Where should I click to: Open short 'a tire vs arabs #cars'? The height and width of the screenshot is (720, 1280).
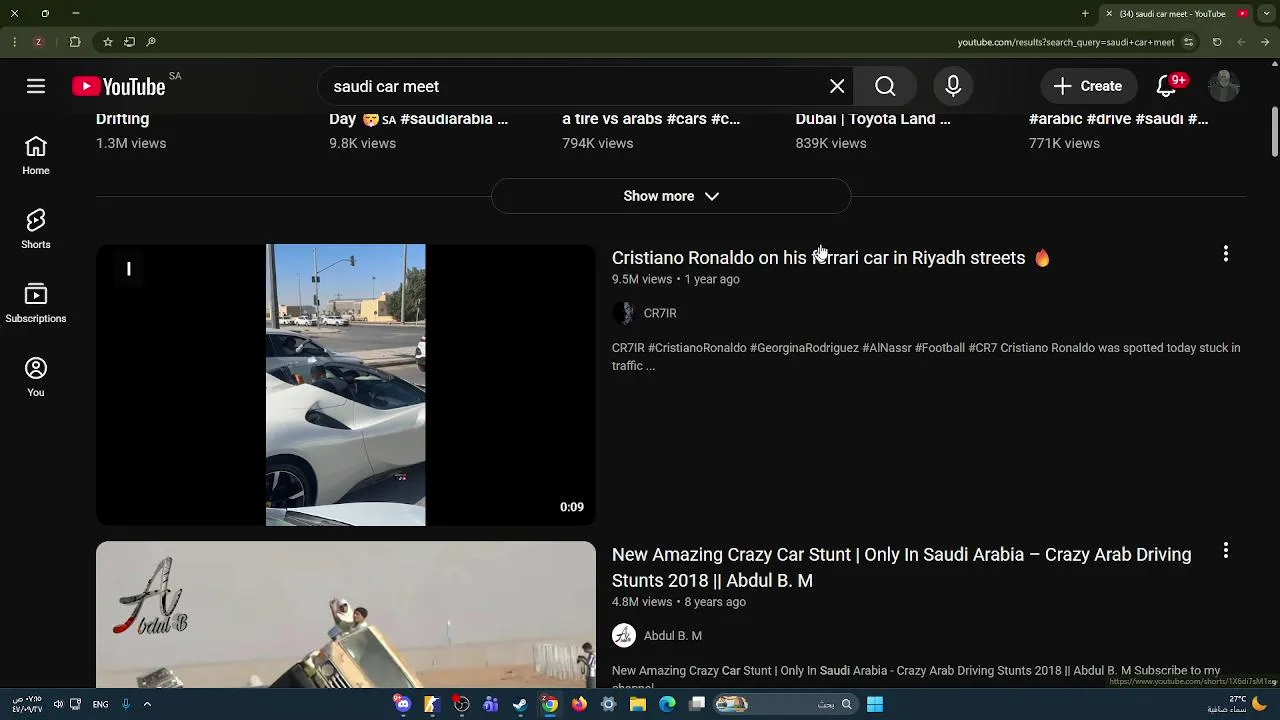coord(651,119)
